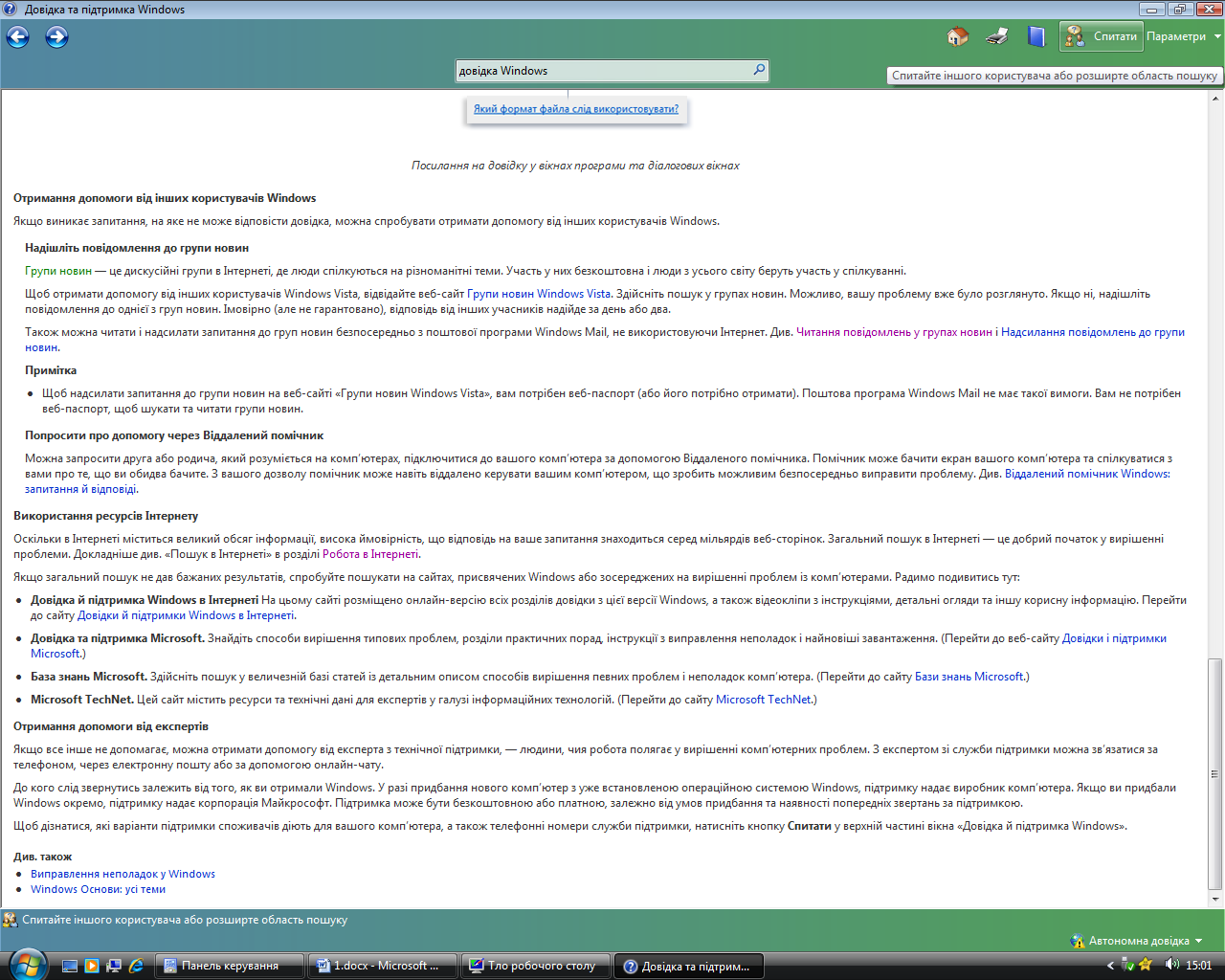Click the scrollbar down arrow

(1215, 900)
